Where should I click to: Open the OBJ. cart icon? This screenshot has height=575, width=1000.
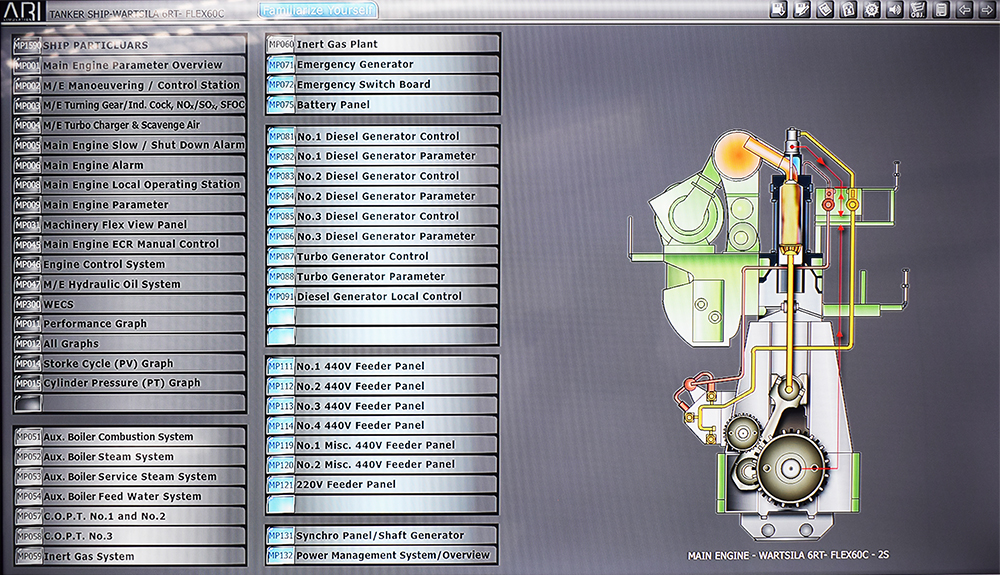pyautogui.click(x=918, y=10)
